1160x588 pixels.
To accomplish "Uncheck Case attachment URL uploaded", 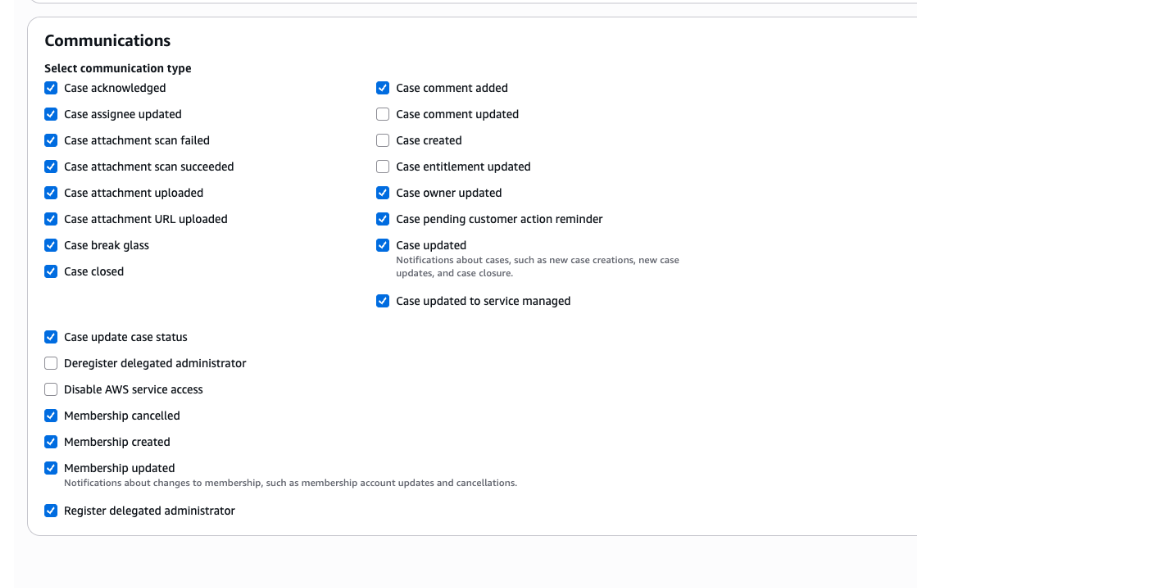I will (x=51, y=219).
